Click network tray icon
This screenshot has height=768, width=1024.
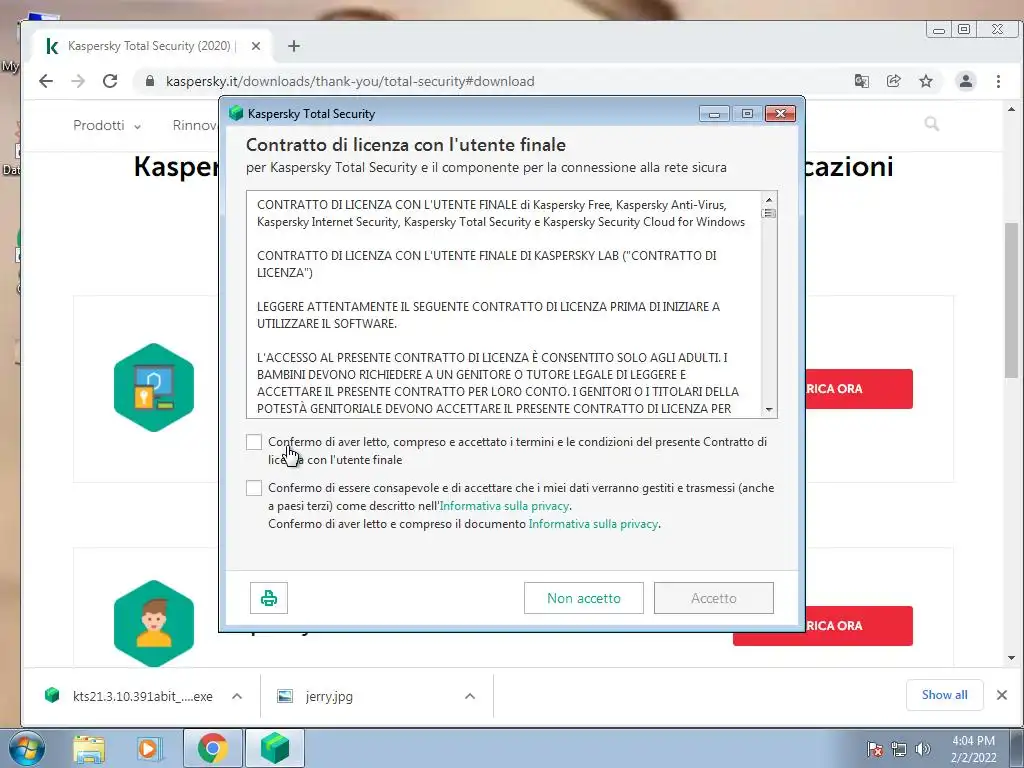(x=899, y=749)
